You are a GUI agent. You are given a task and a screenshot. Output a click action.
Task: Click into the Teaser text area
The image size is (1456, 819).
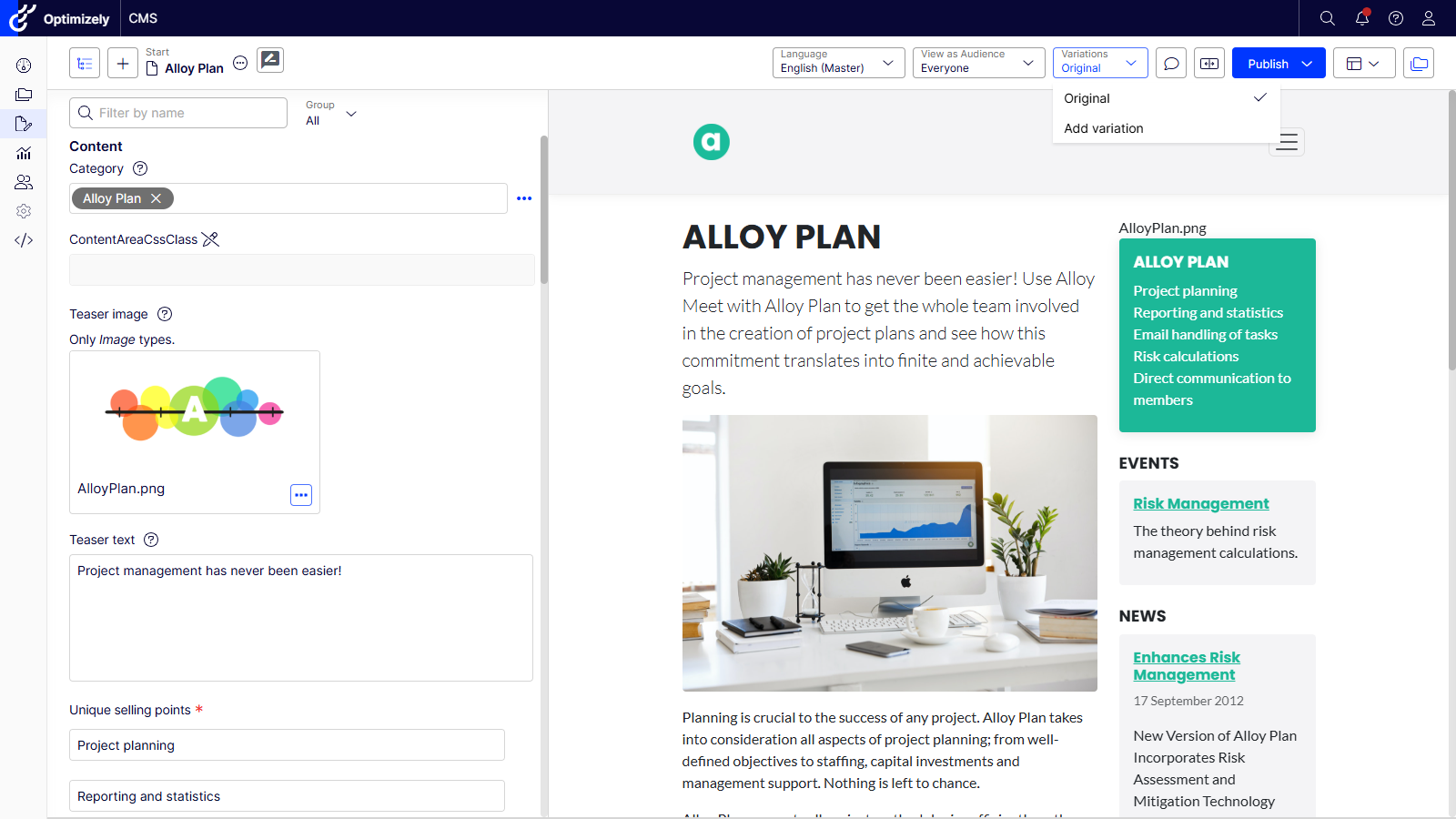301,618
